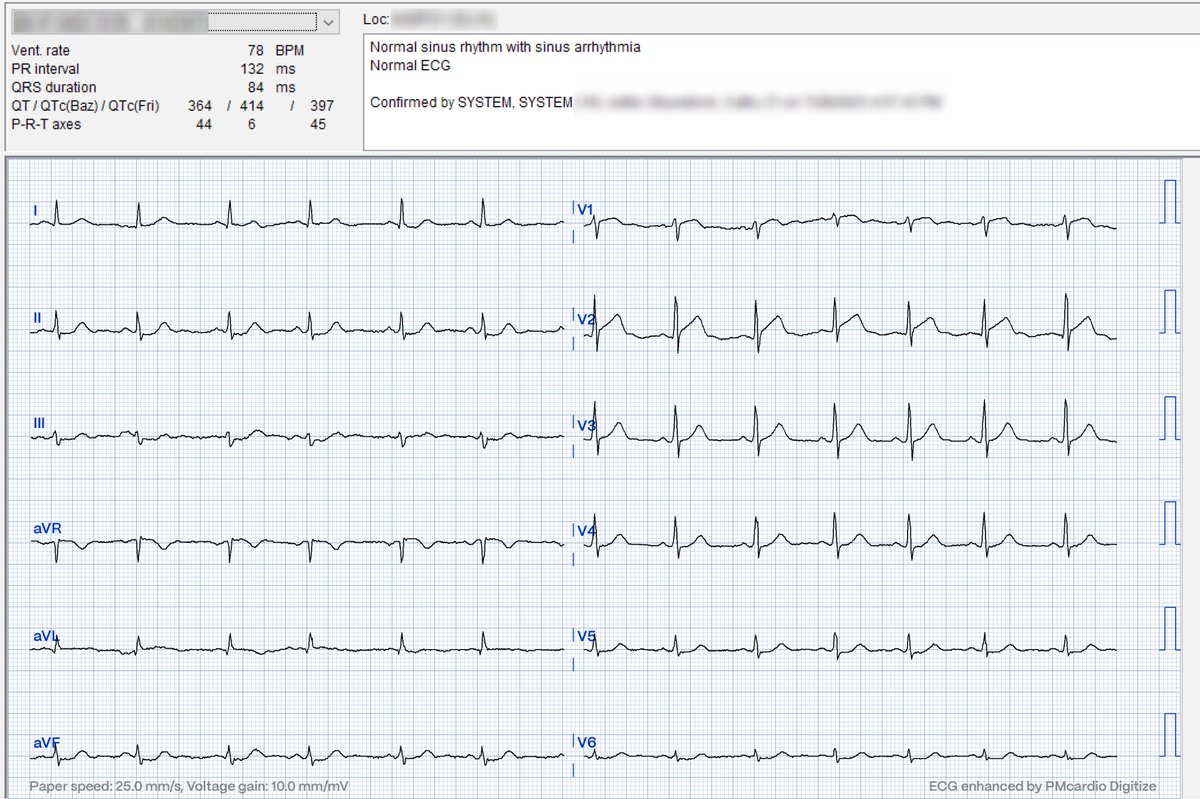Select the QRS duration label
The height and width of the screenshot is (799, 1200).
[x=54, y=87]
